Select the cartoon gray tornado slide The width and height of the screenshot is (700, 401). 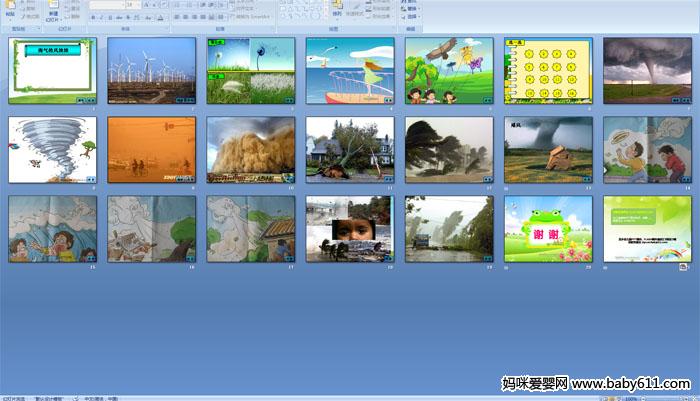tap(52, 150)
